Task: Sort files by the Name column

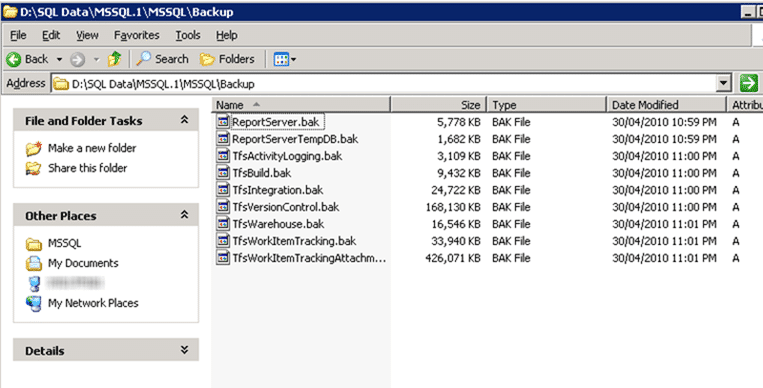Action: [301, 105]
